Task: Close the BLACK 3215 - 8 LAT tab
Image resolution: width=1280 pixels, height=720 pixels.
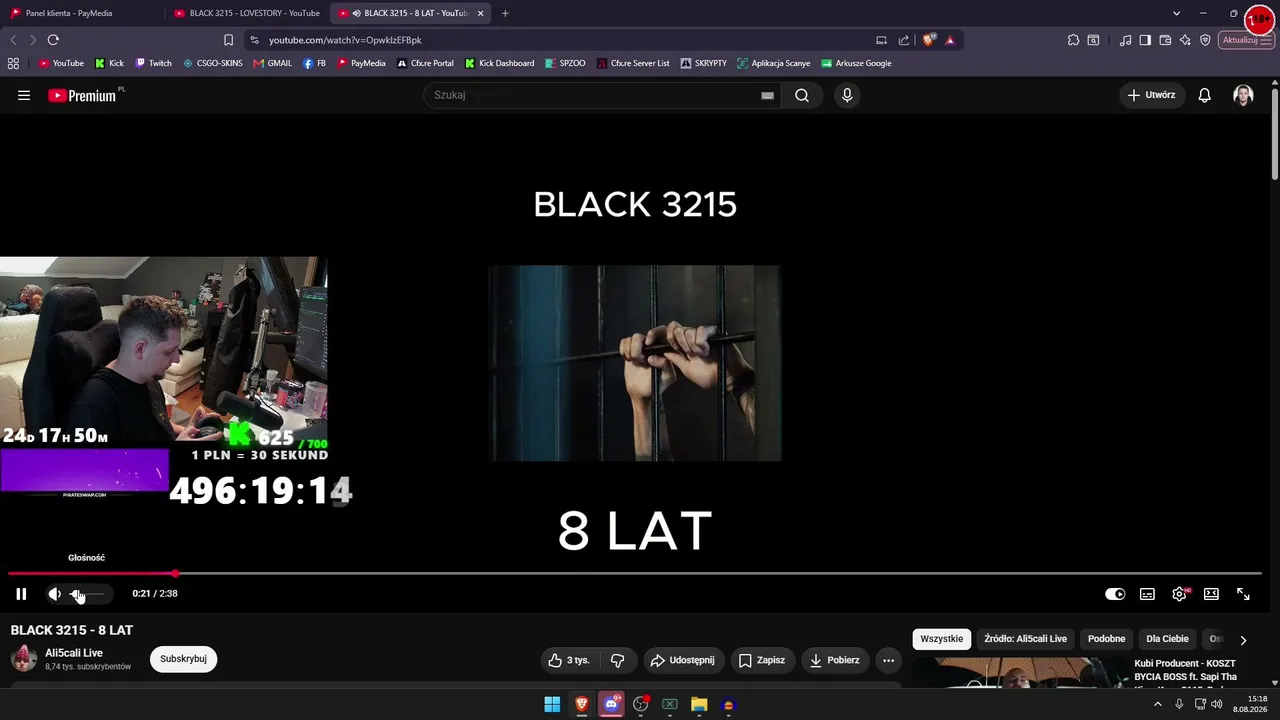Action: (x=480, y=13)
